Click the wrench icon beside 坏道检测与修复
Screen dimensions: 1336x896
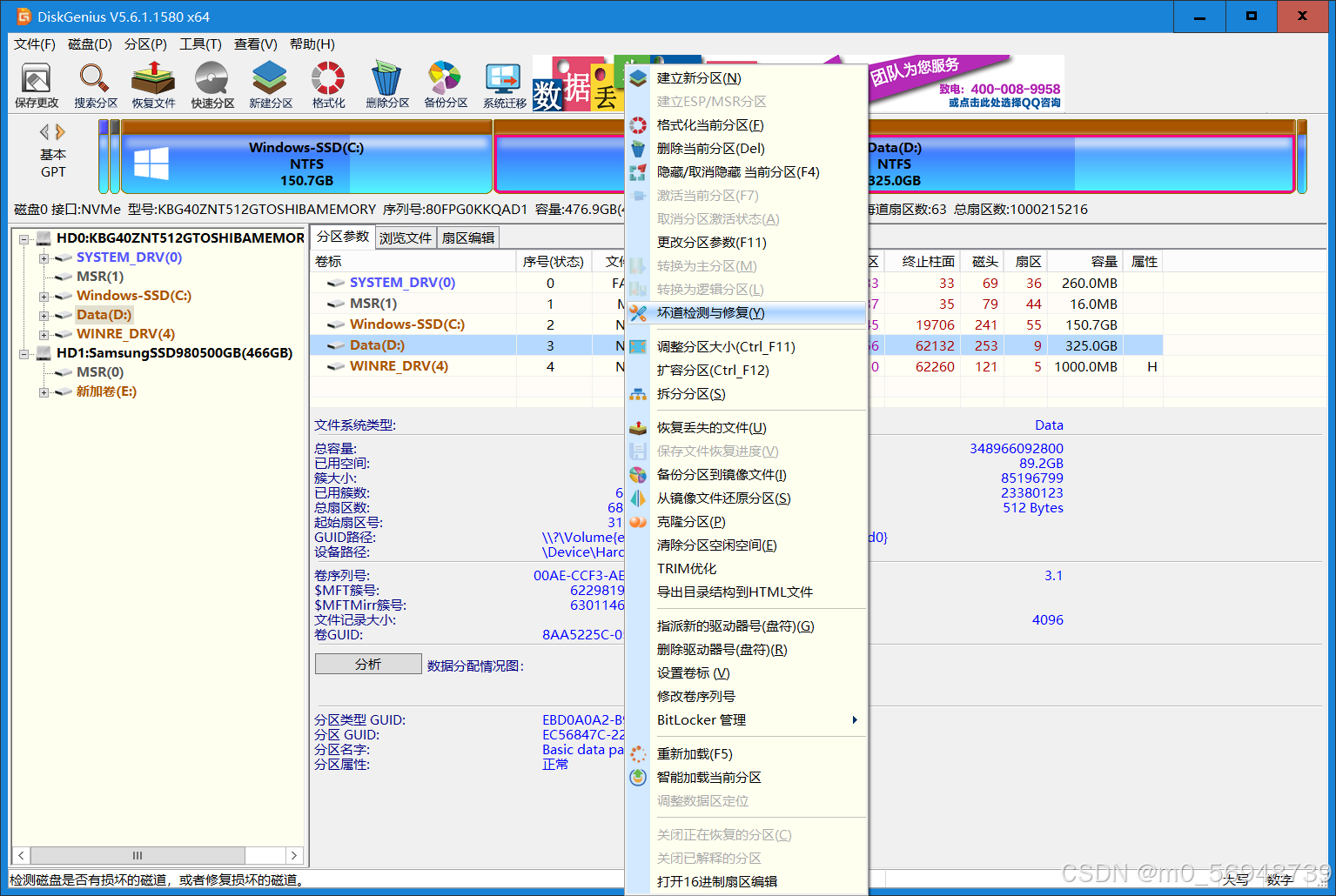click(638, 313)
